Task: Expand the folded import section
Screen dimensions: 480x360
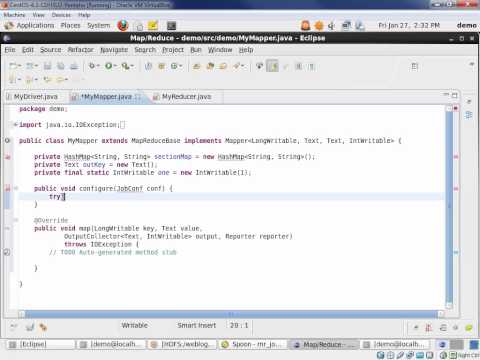Action: [x=15, y=125]
